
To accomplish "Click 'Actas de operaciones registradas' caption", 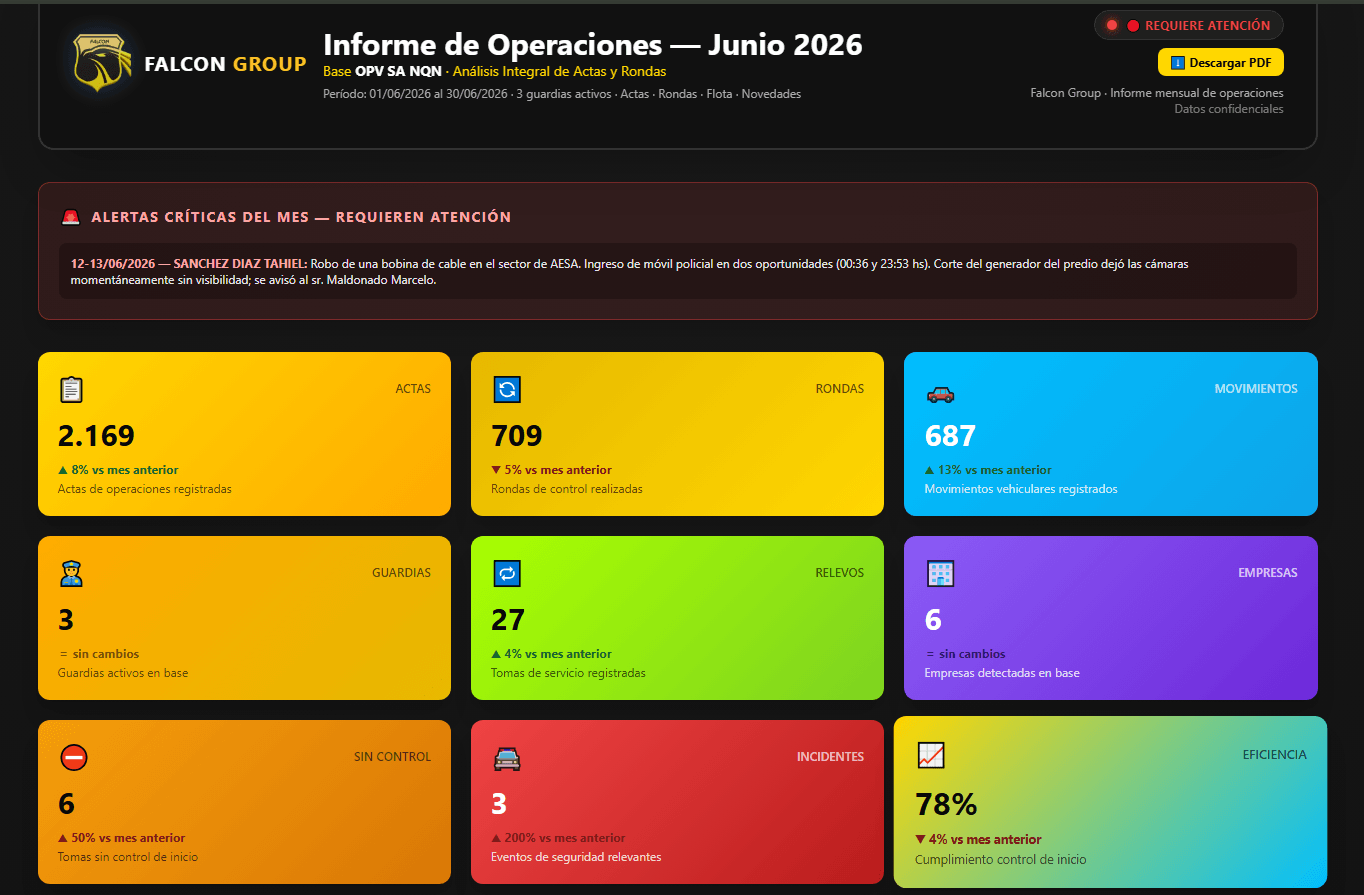I will (145, 489).
